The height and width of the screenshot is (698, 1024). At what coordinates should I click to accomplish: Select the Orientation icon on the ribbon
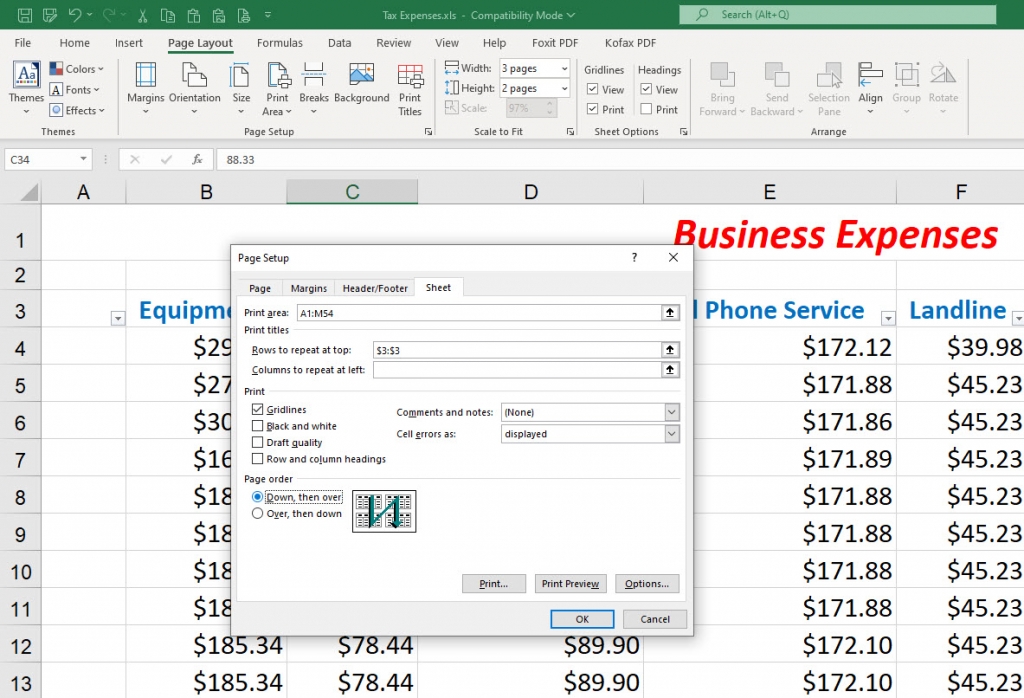click(x=194, y=89)
